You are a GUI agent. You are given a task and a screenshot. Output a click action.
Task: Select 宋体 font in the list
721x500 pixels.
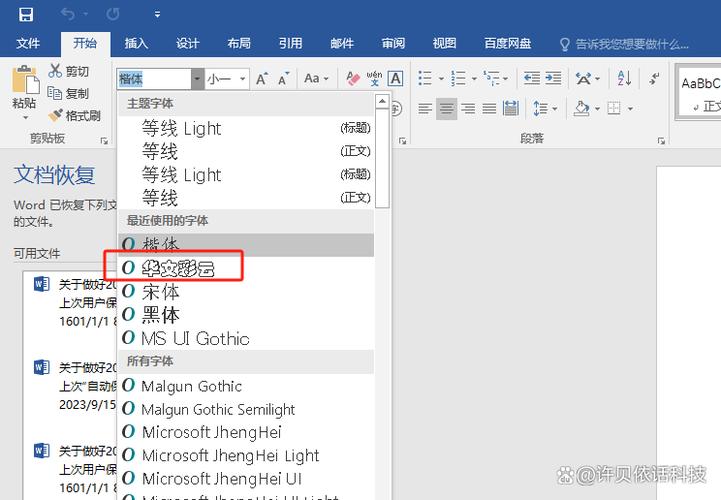(246, 292)
